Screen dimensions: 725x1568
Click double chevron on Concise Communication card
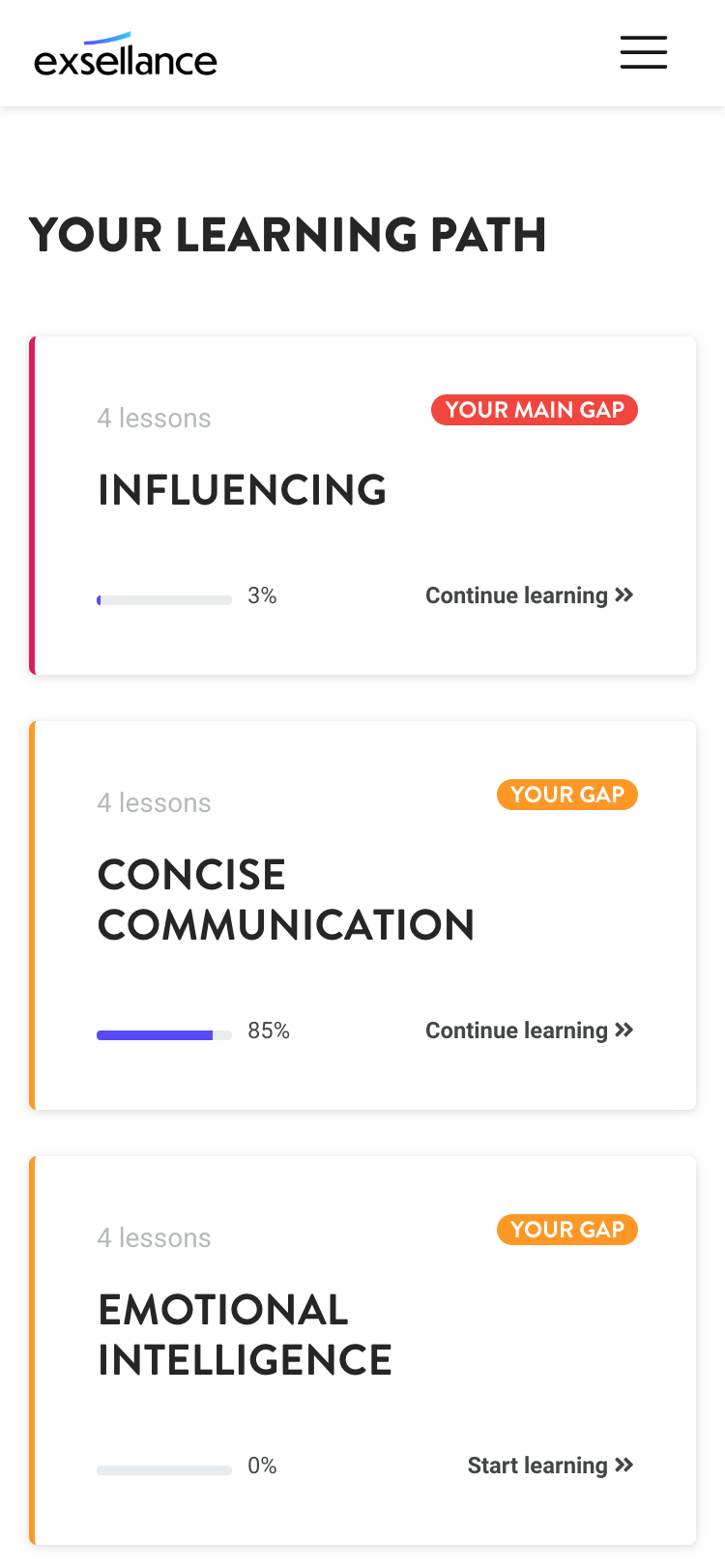click(x=624, y=1031)
